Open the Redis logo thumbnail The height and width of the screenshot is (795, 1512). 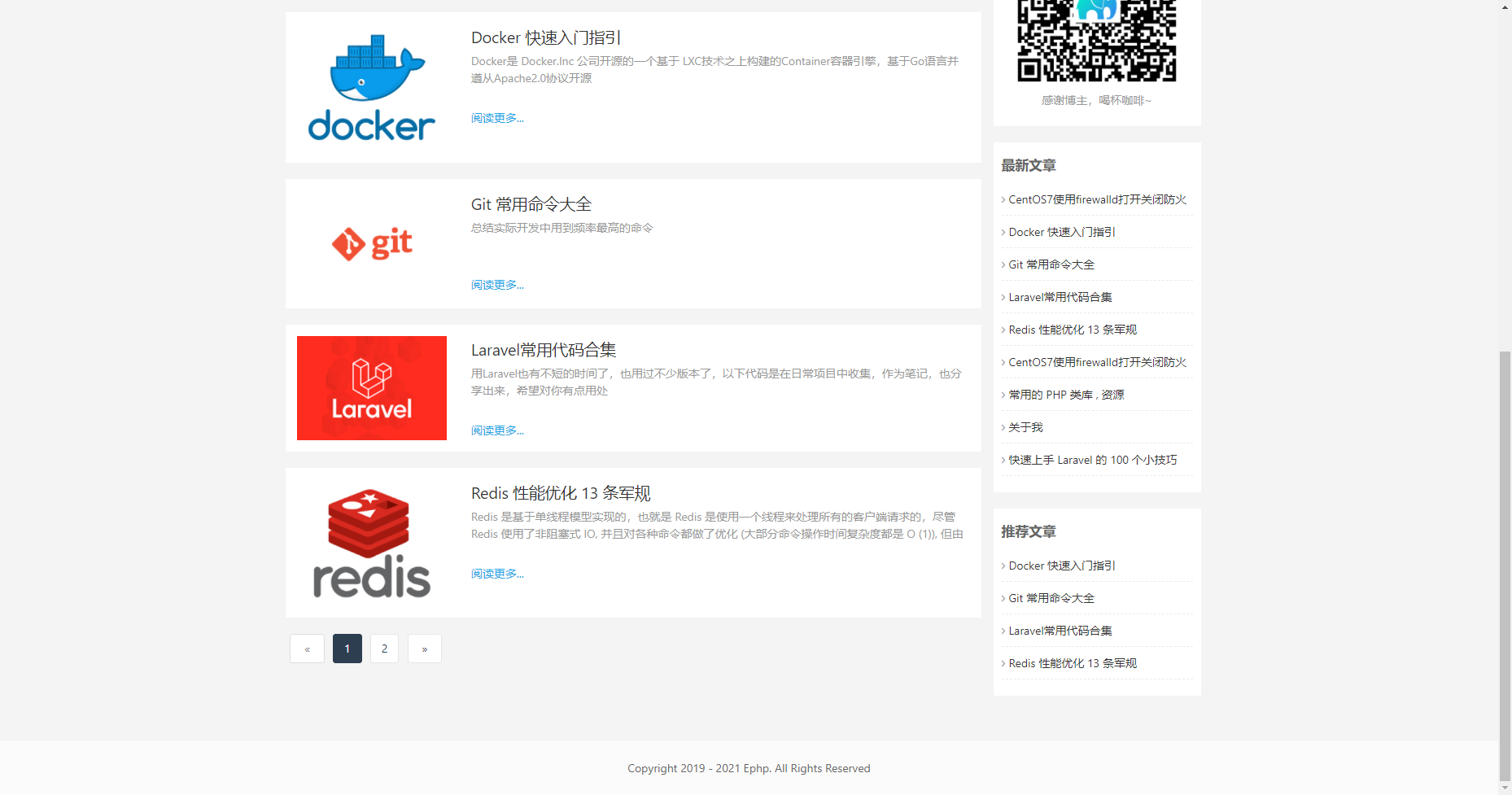point(372,543)
